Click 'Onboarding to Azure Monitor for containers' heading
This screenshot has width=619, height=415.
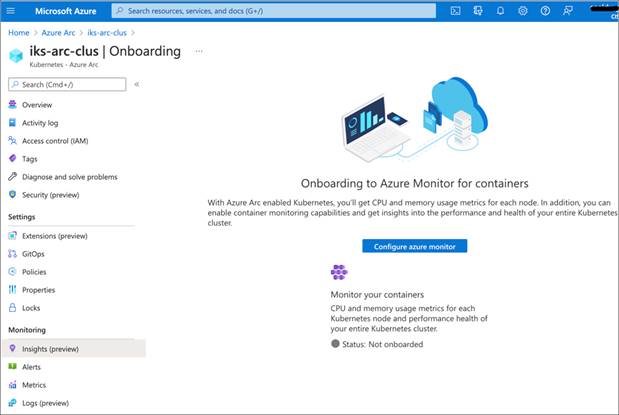pos(415,183)
